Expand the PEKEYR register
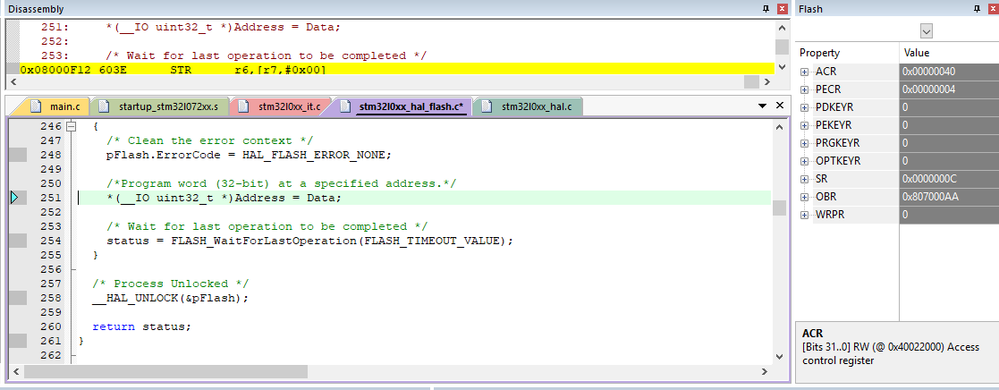 pyautogui.click(x=805, y=125)
